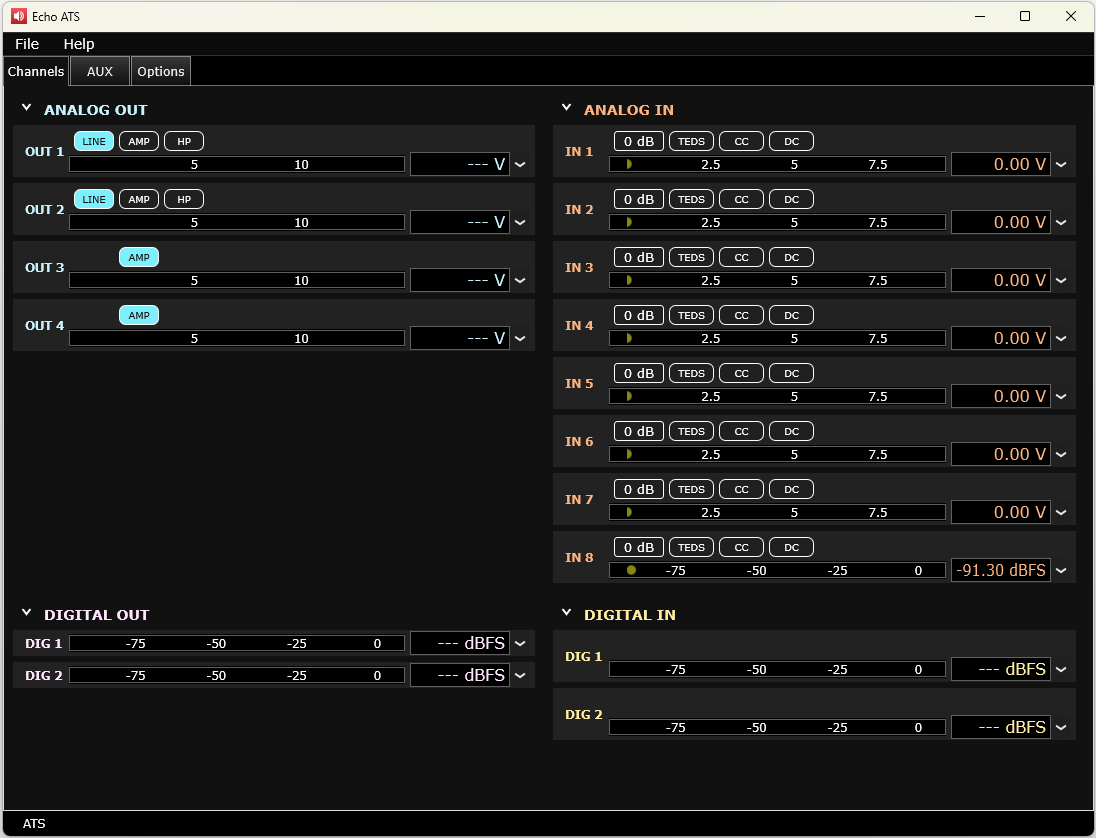Collapse the DIGITAL IN section chevron
Image resolution: width=1096 pixels, height=838 pixels.
tap(567, 613)
